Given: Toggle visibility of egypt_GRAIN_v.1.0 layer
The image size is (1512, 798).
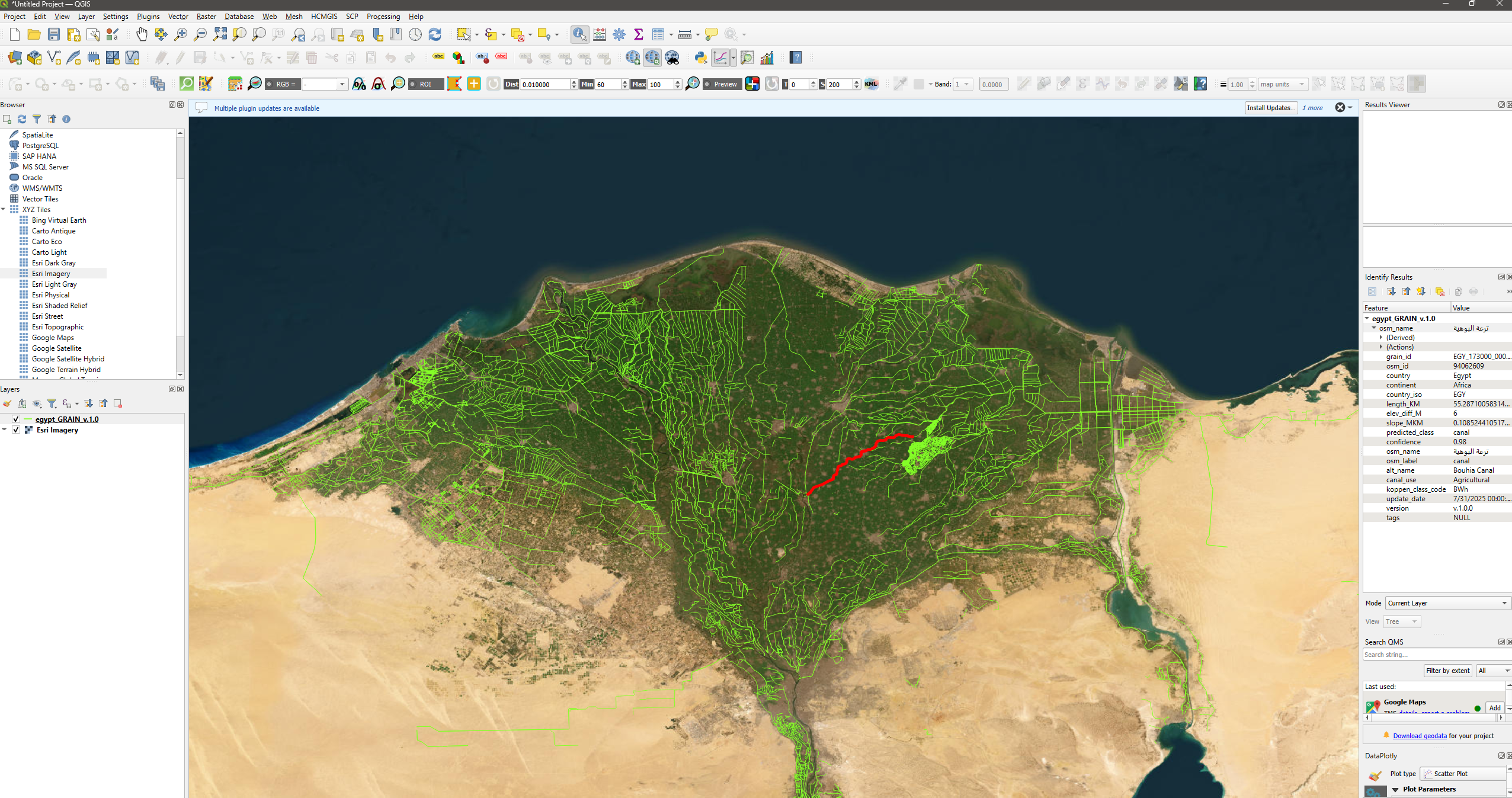Looking at the screenshot, I should tap(16, 419).
